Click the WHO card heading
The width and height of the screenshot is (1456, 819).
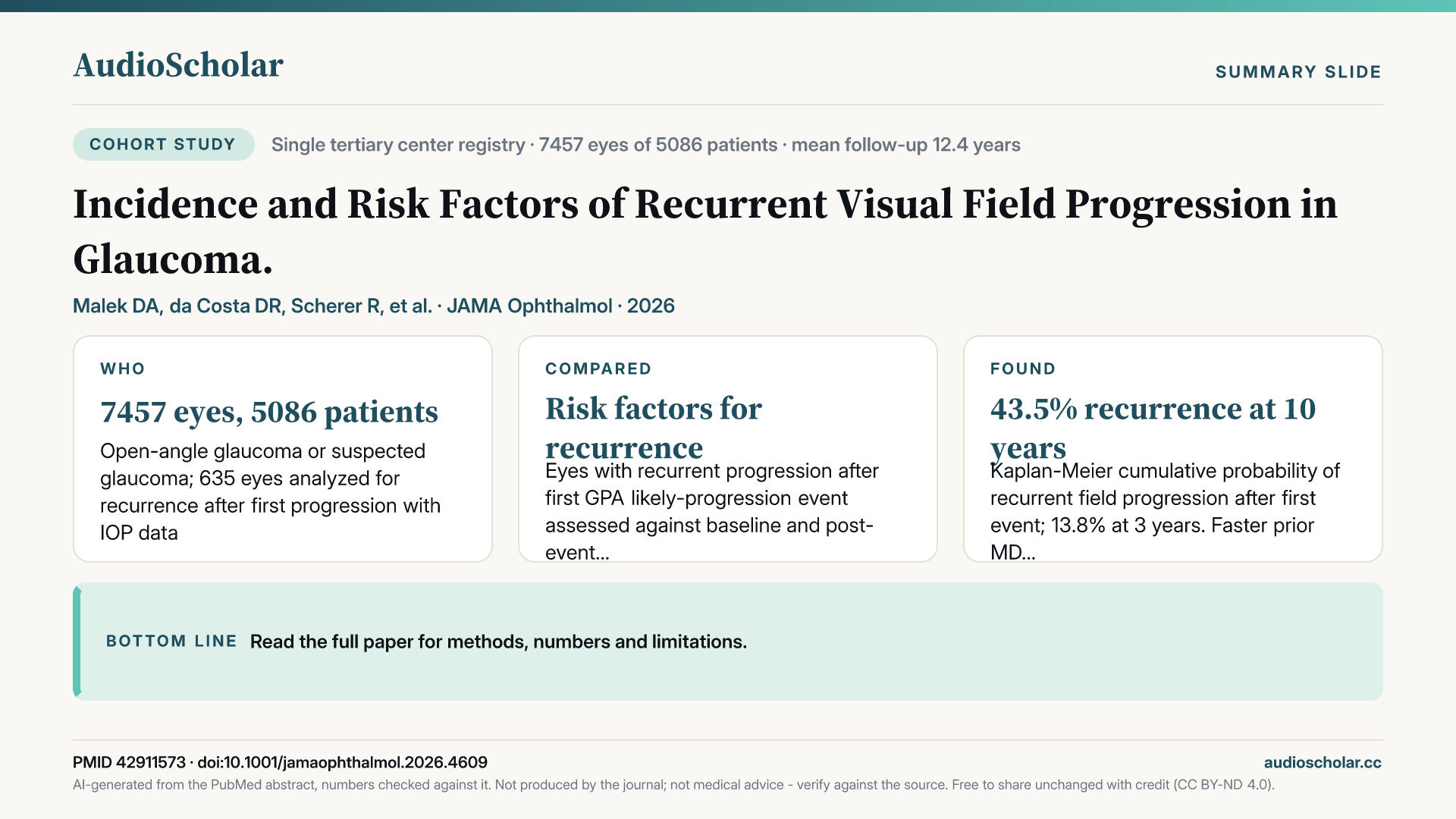123,369
